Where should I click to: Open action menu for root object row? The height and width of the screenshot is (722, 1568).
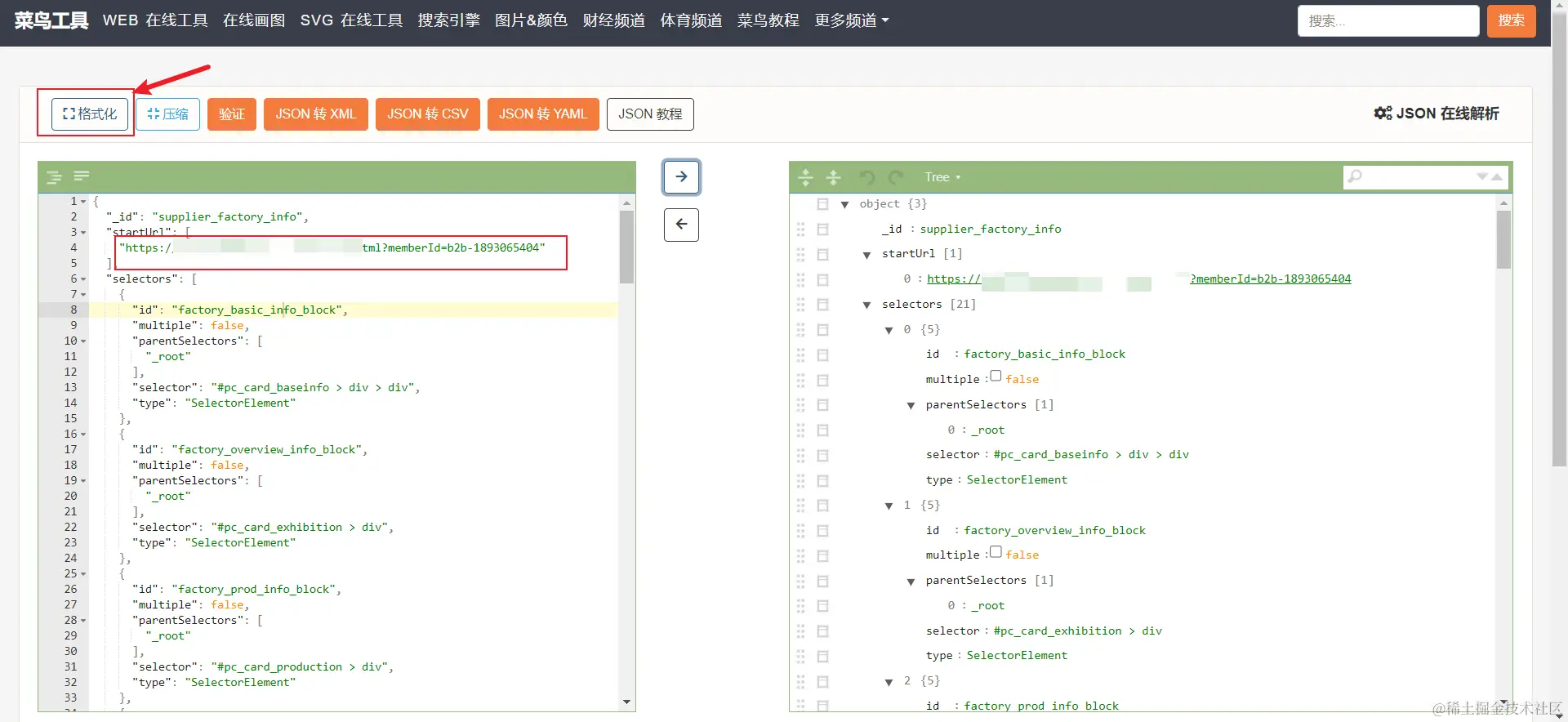click(822, 204)
